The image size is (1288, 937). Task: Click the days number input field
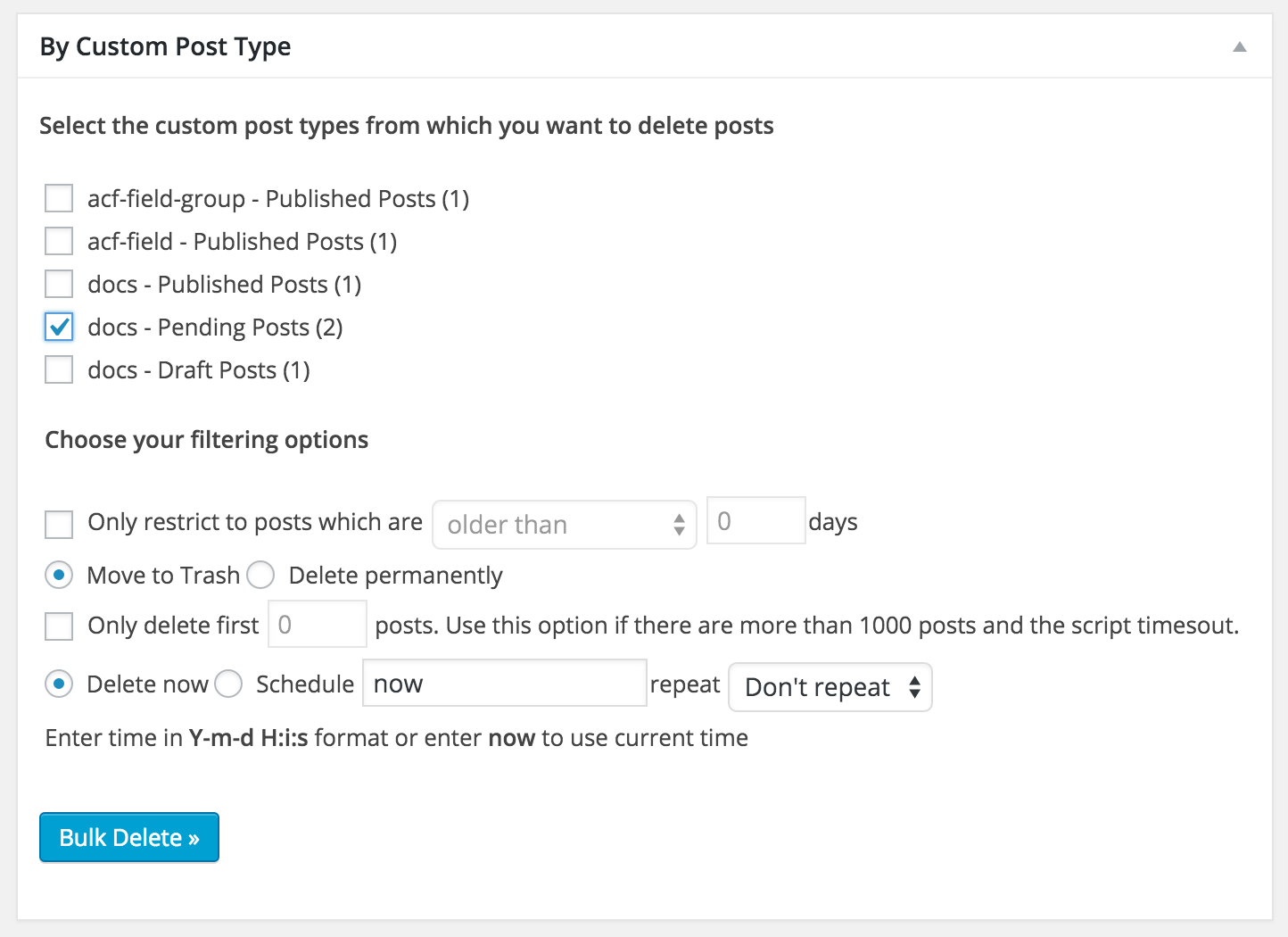pos(755,521)
